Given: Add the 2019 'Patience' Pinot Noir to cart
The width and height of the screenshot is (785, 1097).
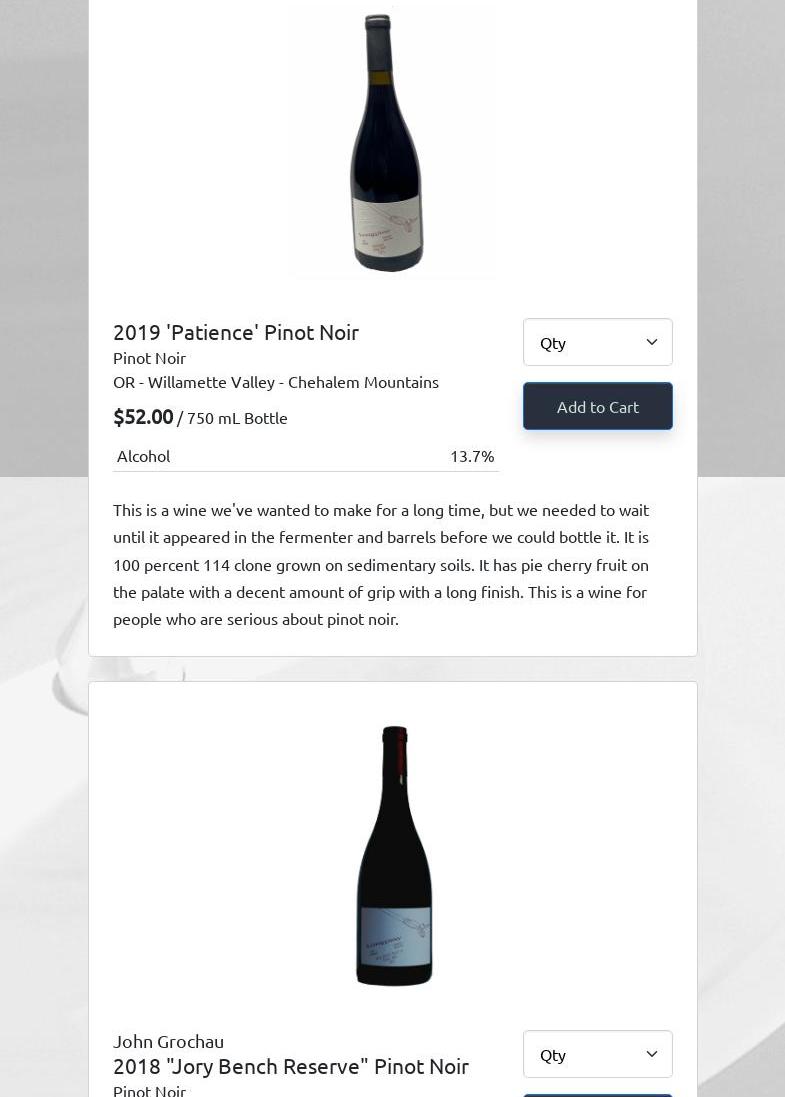Looking at the screenshot, I should (x=597, y=406).
